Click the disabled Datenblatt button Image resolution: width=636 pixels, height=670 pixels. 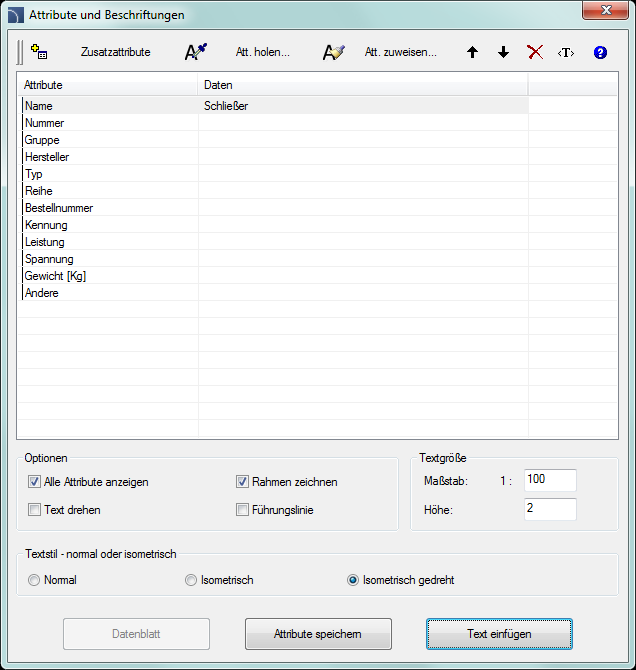136,634
